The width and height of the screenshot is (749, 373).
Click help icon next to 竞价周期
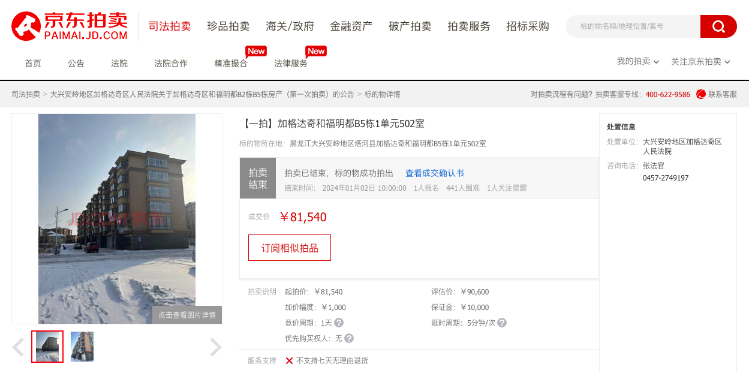point(339,323)
